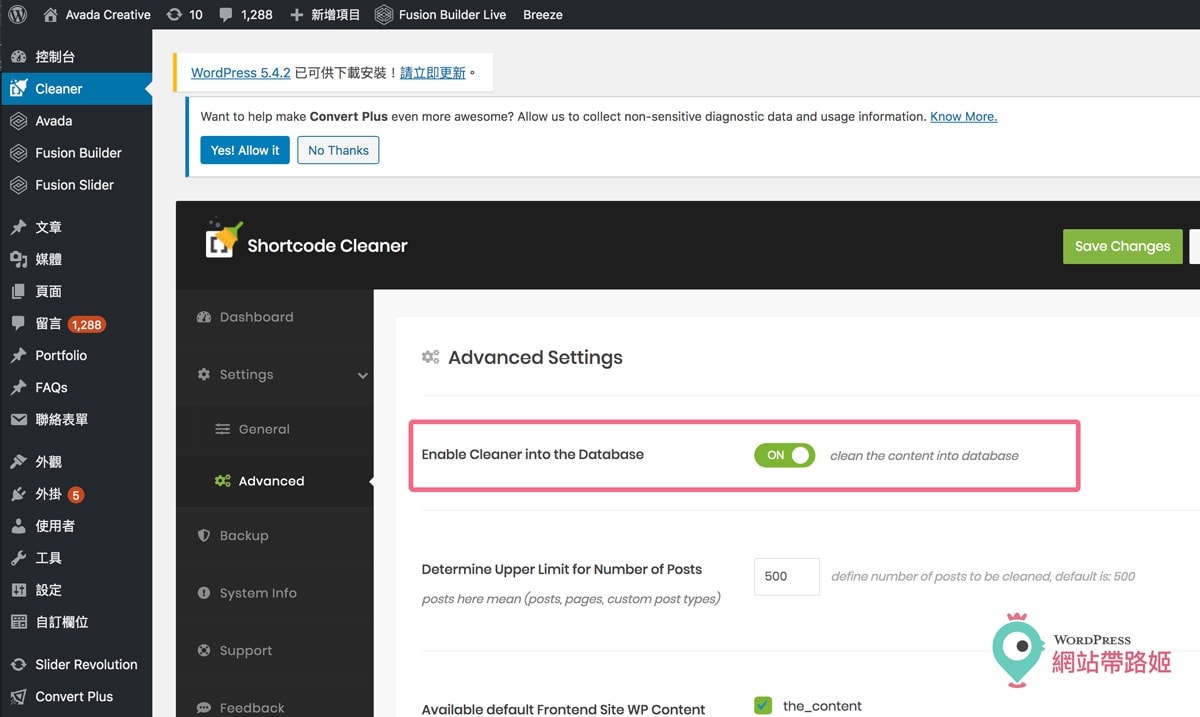Click the 新增項目 admin bar label
The height and width of the screenshot is (717, 1200).
tap(335, 15)
